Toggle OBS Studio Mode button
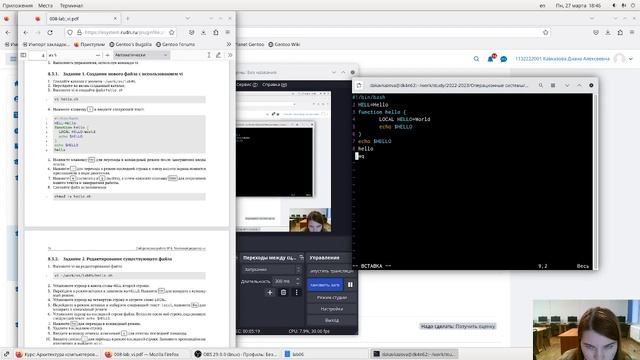 coord(331,298)
